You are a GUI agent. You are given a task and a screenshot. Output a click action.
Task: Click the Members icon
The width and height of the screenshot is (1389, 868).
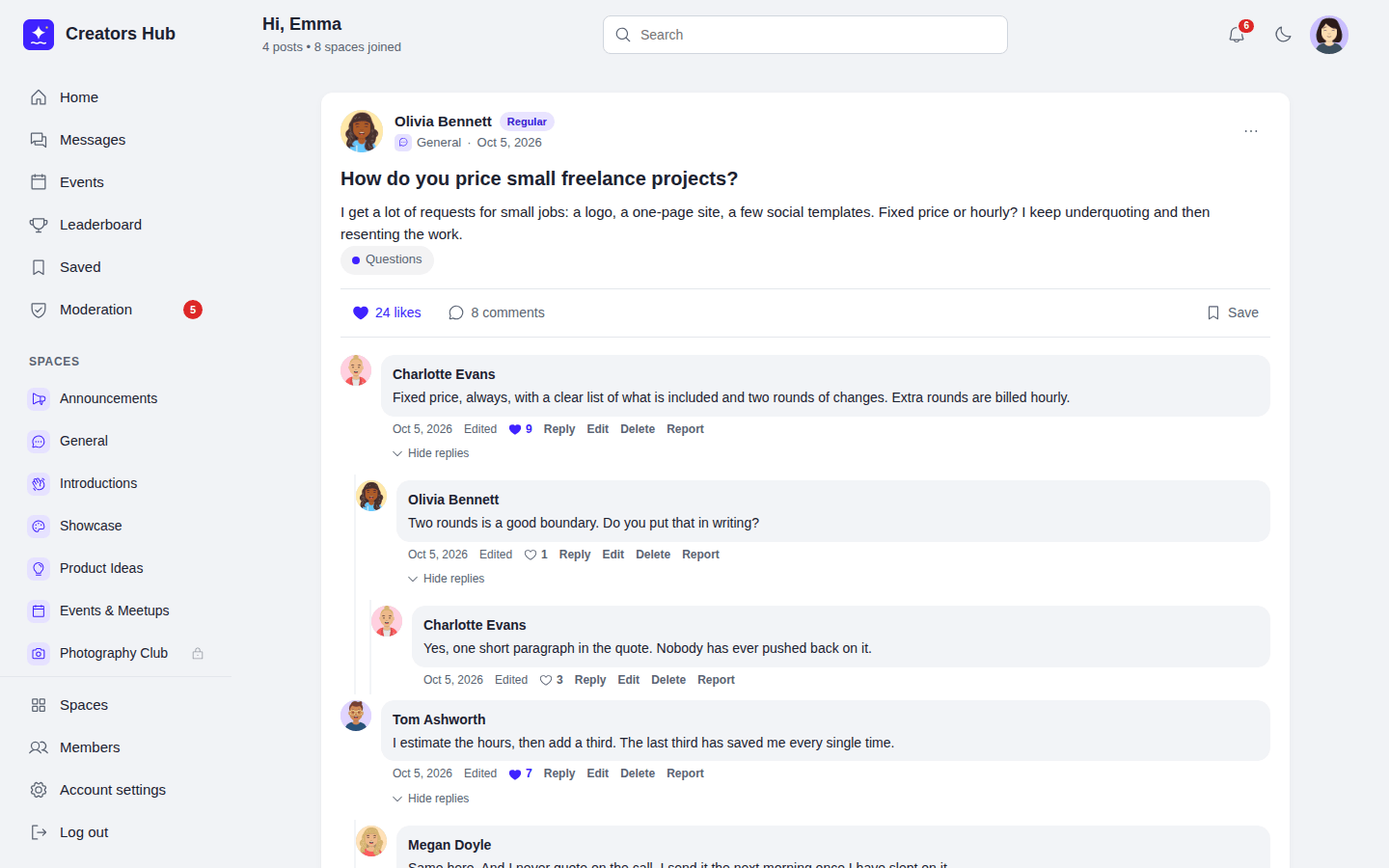click(x=39, y=747)
